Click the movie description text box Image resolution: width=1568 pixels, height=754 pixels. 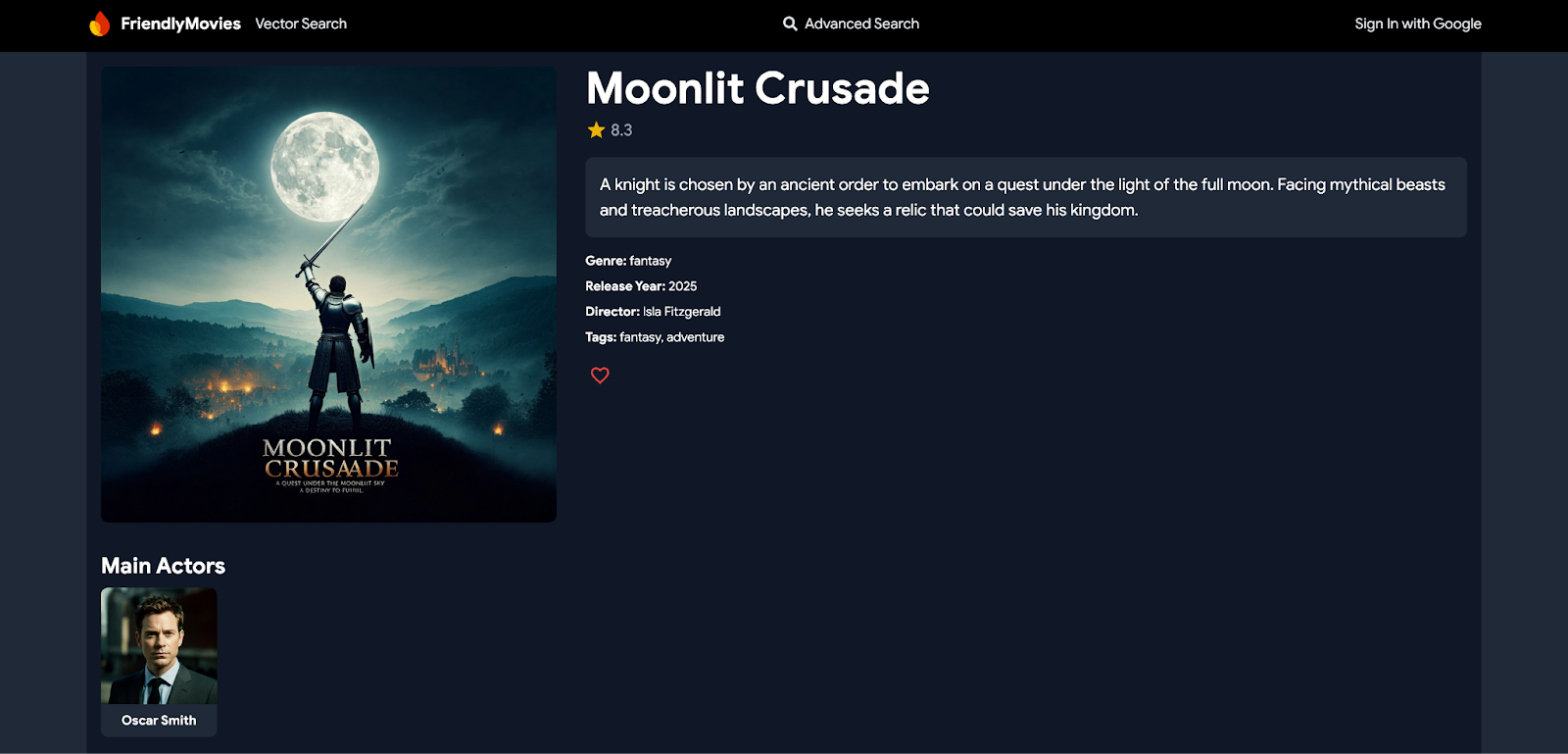tap(1025, 197)
